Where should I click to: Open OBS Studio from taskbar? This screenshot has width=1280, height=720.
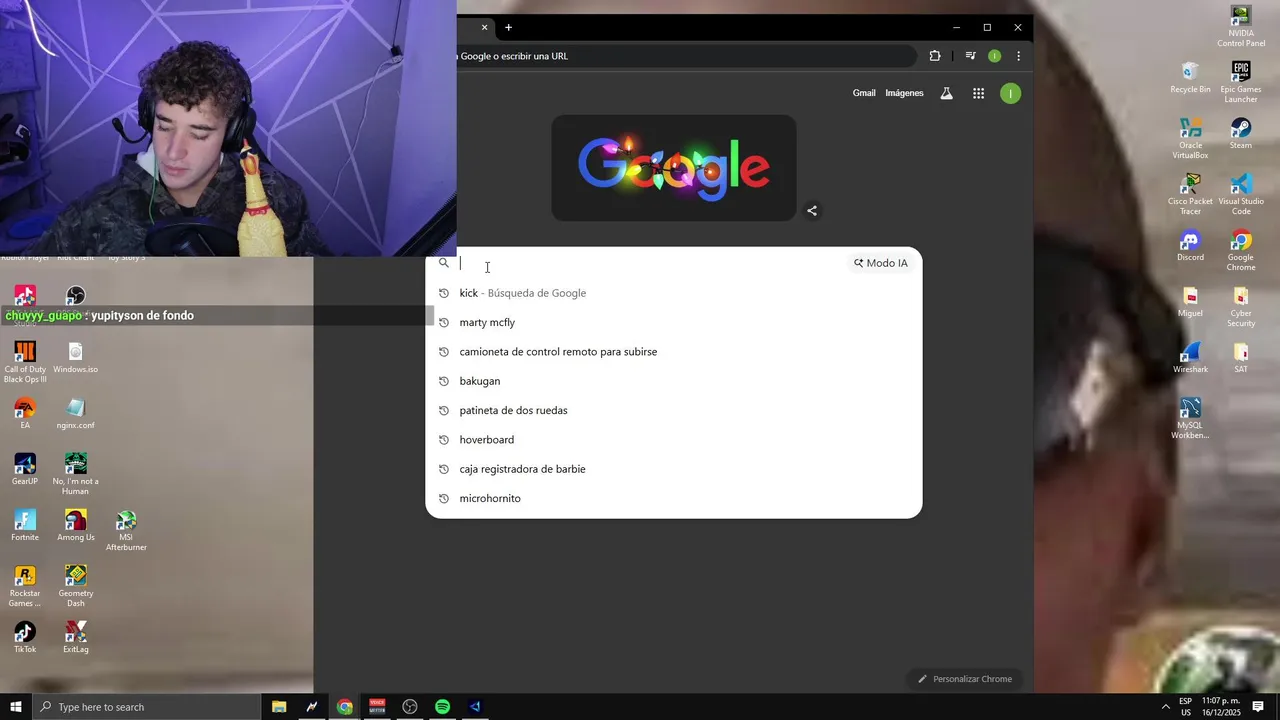pos(410,707)
